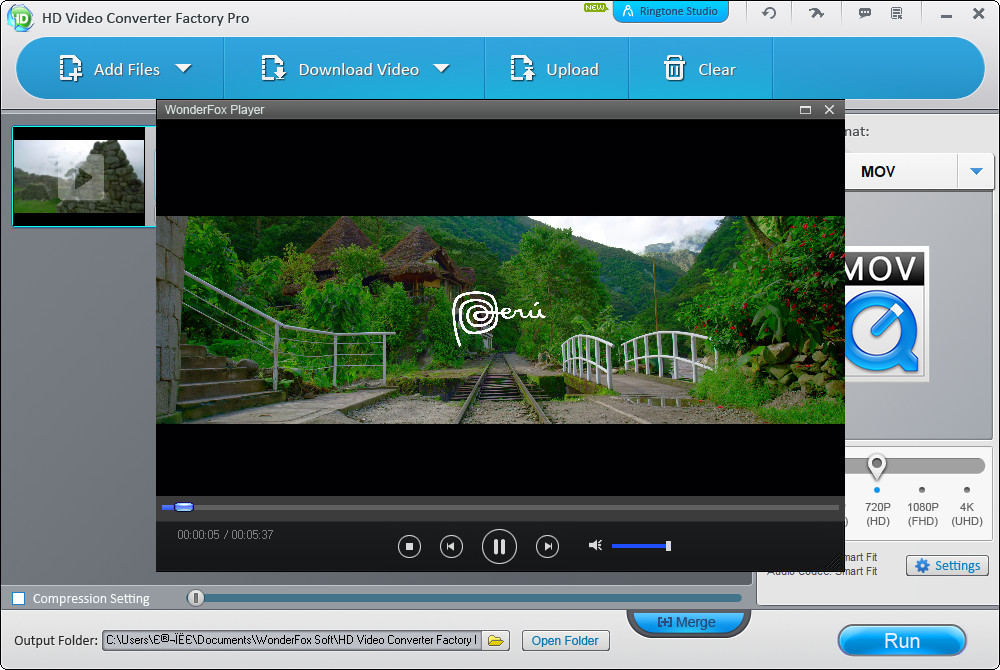Select the 720P (HD) resolution
The height and width of the screenshot is (670, 1000).
878,508
